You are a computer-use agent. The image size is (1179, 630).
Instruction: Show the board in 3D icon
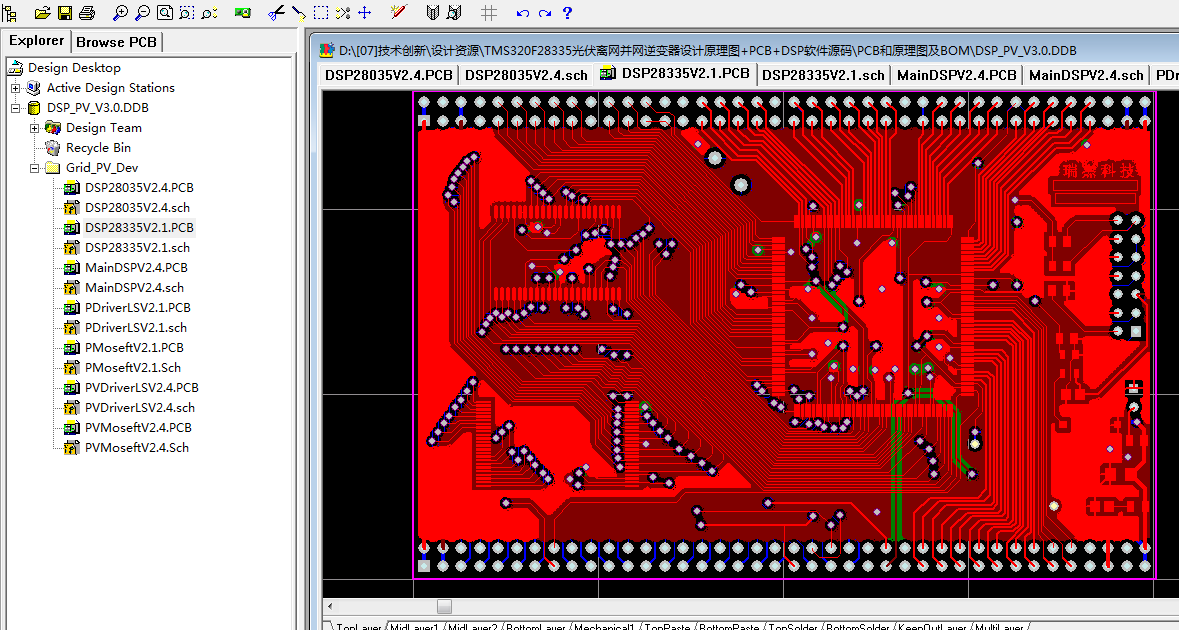242,13
